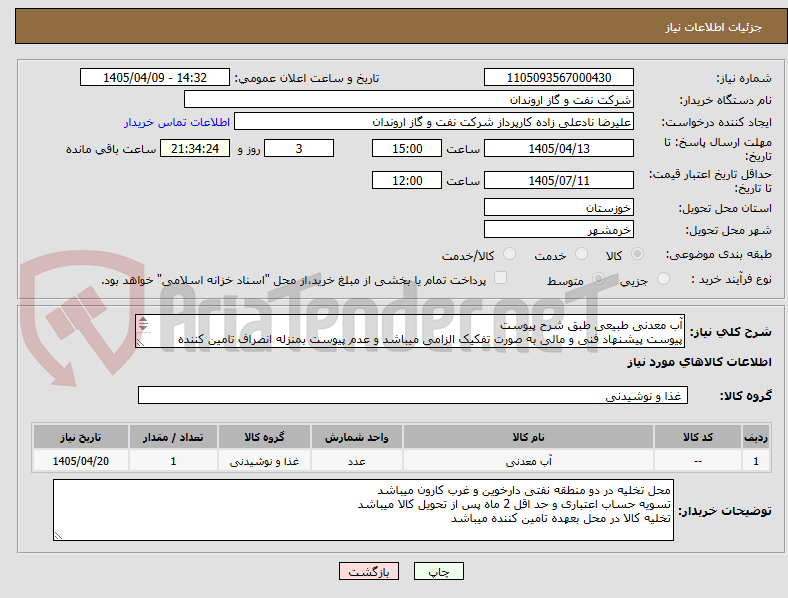
Task: Open the اطلاعات تماس خریدار link
Action: (x=177, y=122)
